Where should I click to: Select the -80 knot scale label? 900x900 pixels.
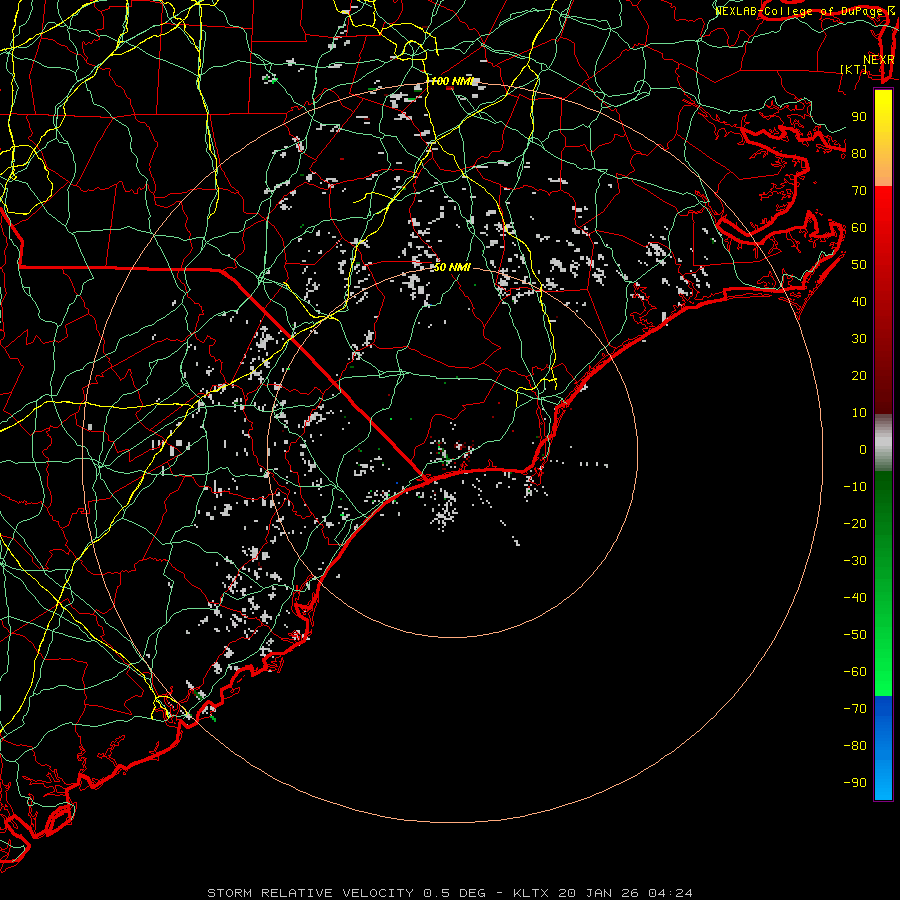tap(855, 746)
